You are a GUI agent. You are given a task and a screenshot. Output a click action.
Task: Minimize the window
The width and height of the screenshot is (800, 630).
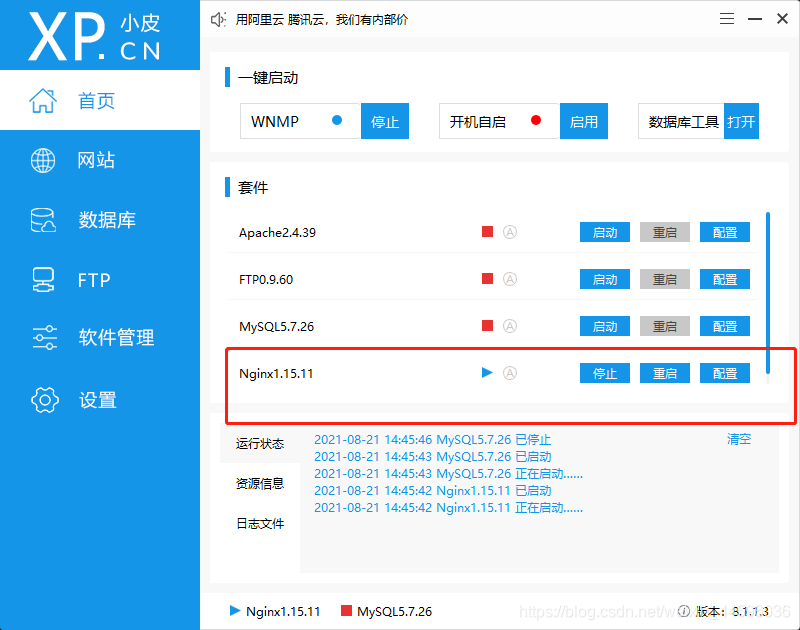[x=755, y=19]
